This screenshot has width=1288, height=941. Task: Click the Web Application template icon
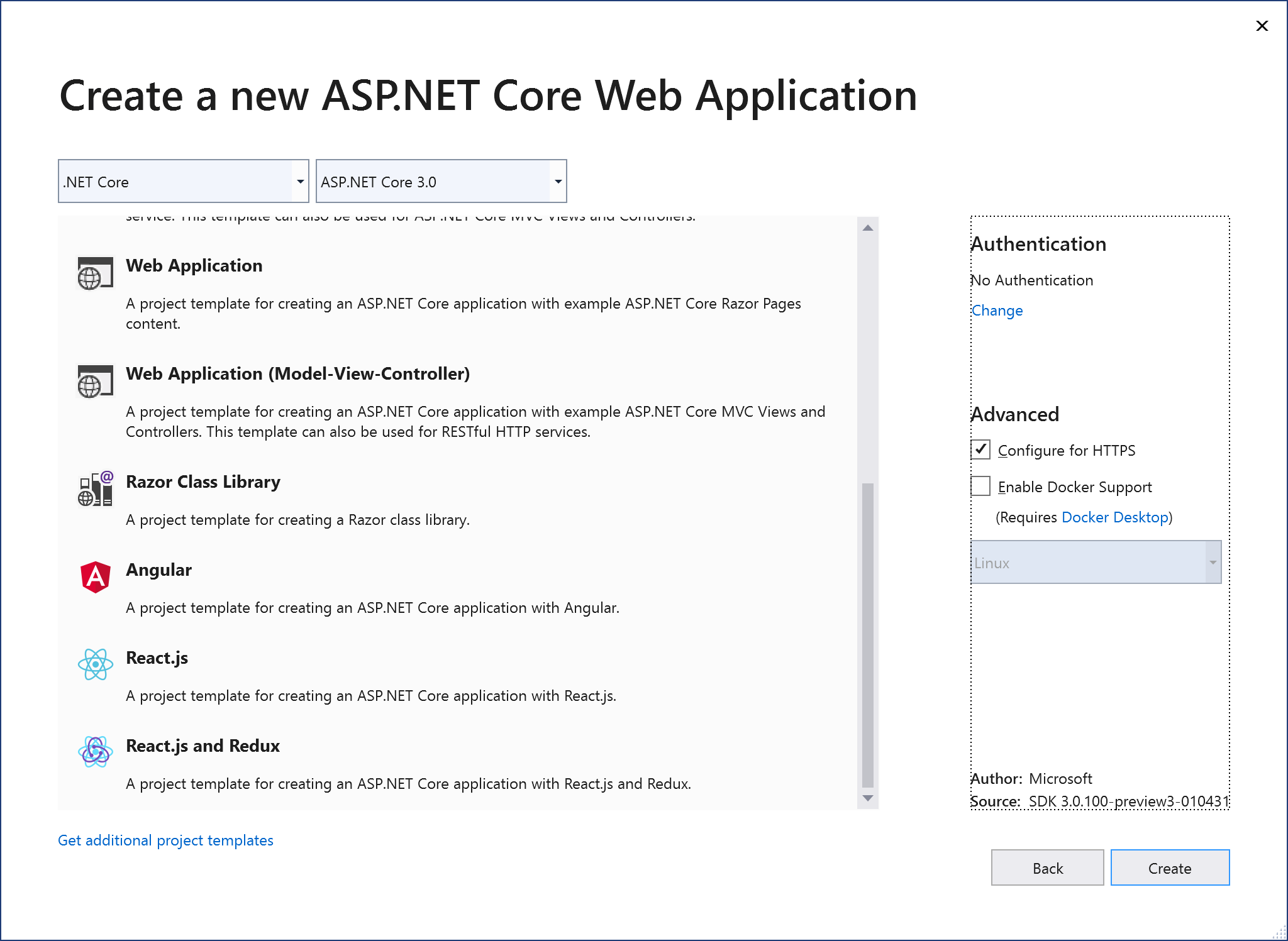[x=95, y=273]
